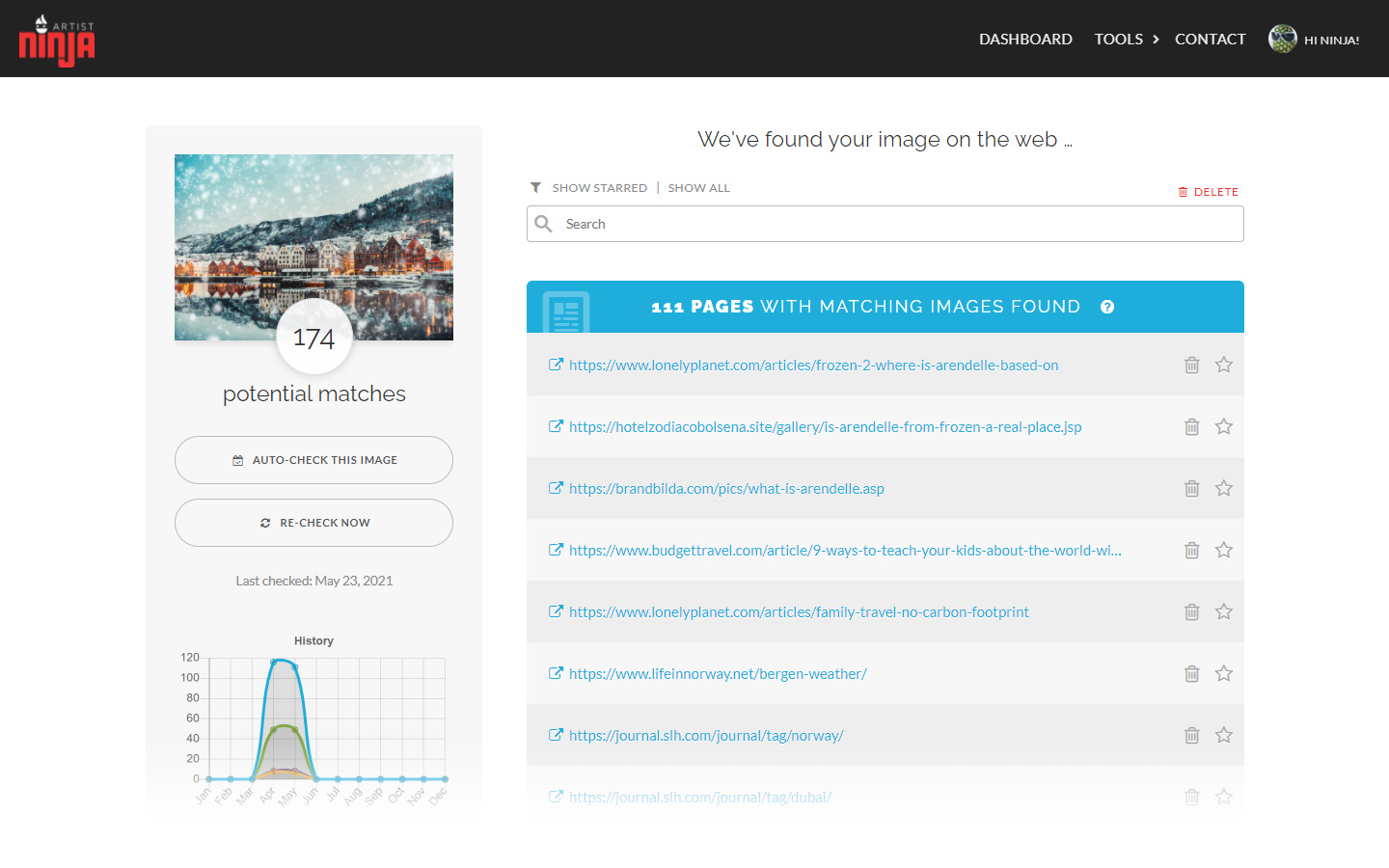Click the '111 PAGES' header text
The image size is (1389, 868).
click(702, 307)
